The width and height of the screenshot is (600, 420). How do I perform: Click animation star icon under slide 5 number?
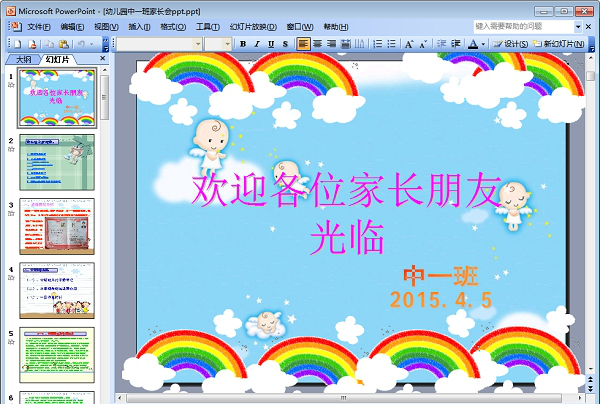click(x=11, y=342)
